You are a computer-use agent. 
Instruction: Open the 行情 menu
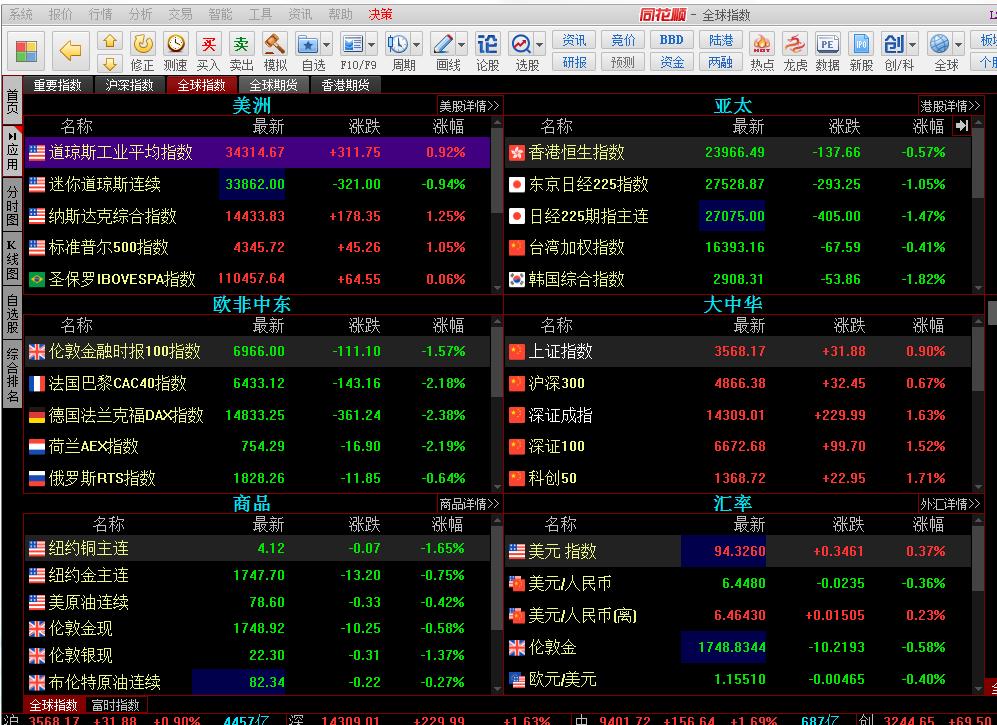[x=100, y=14]
